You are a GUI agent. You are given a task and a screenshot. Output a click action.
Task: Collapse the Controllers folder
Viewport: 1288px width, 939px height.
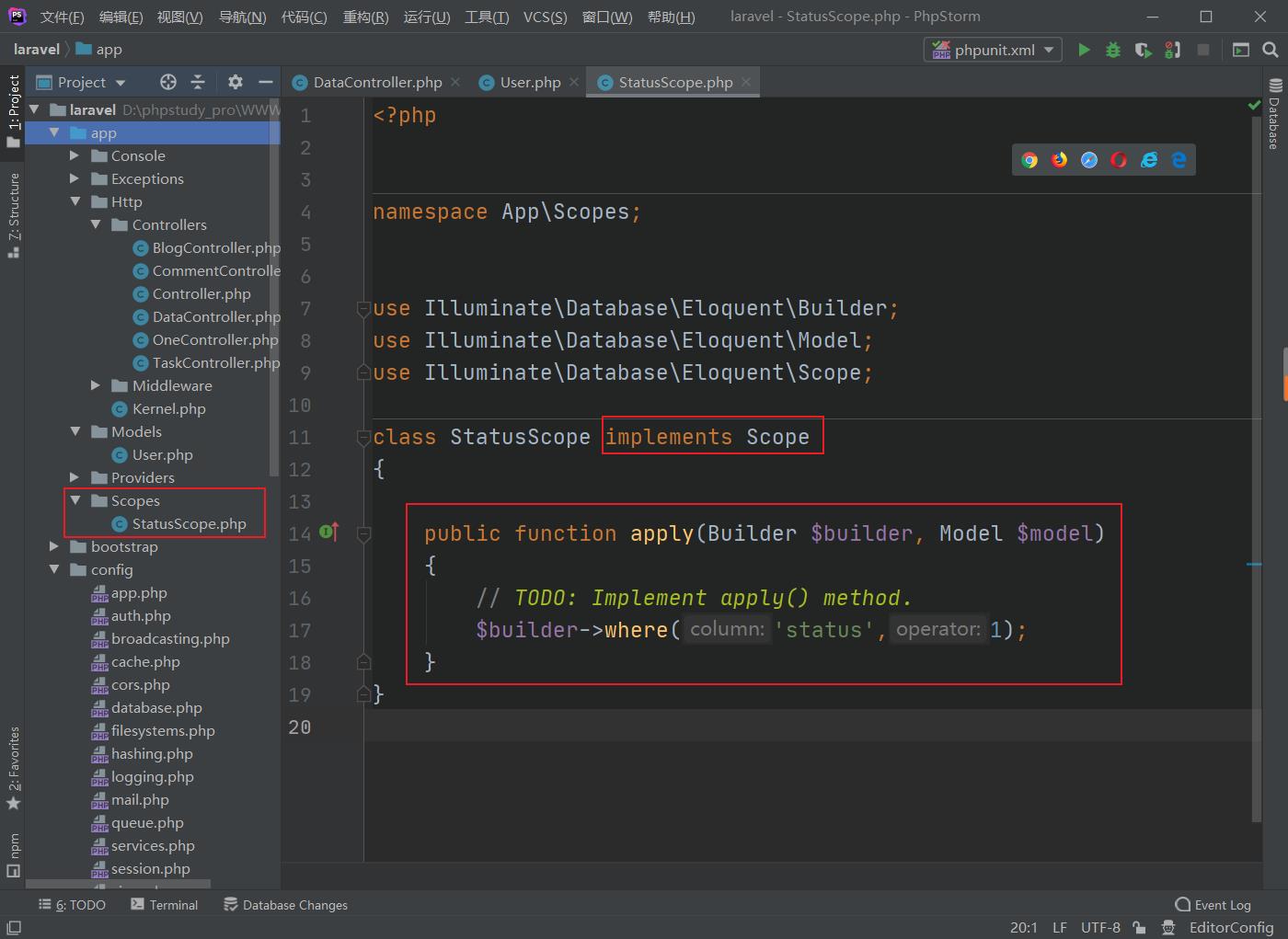(x=96, y=224)
